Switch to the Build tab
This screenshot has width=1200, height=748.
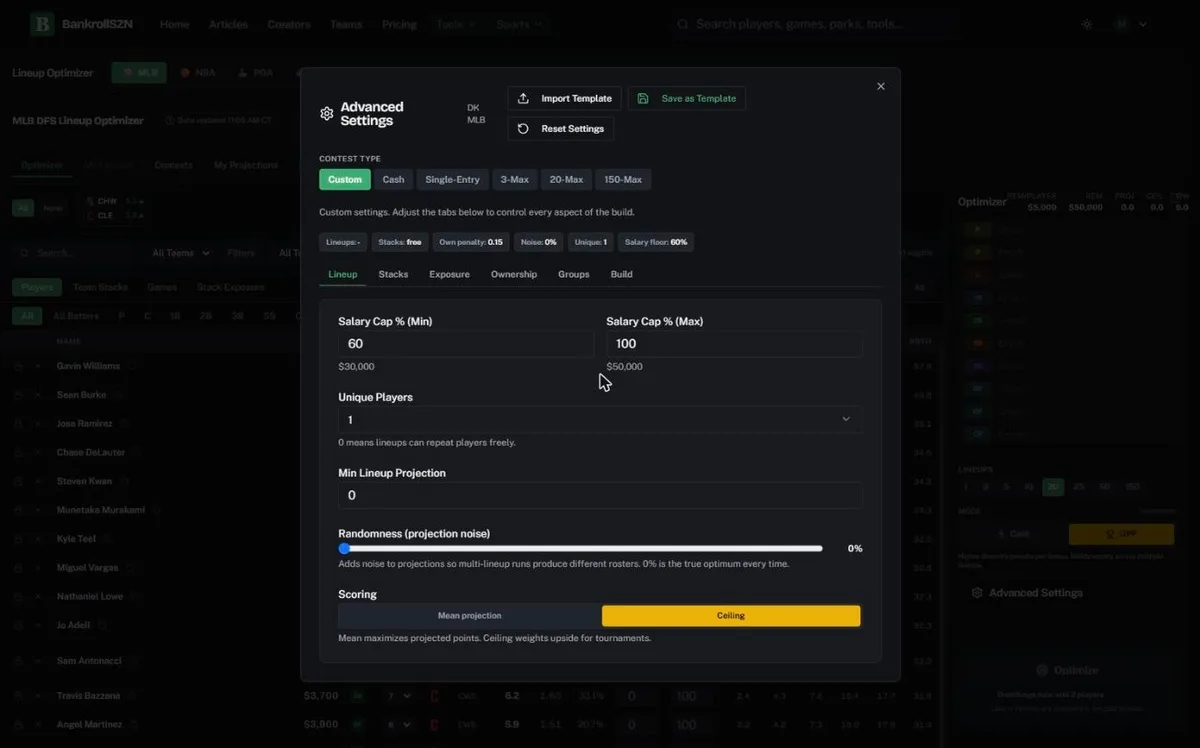pos(621,274)
